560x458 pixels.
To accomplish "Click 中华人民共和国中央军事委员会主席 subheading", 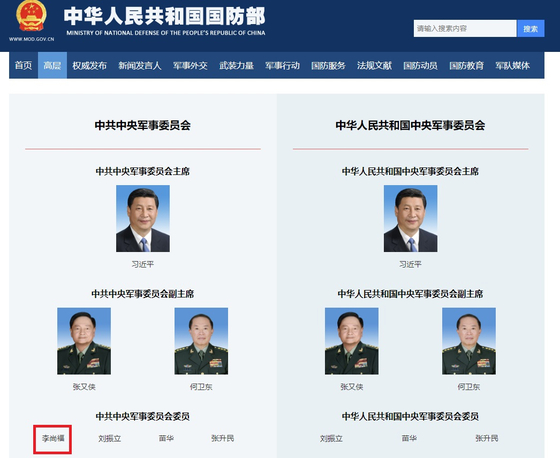I will click(410, 171).
